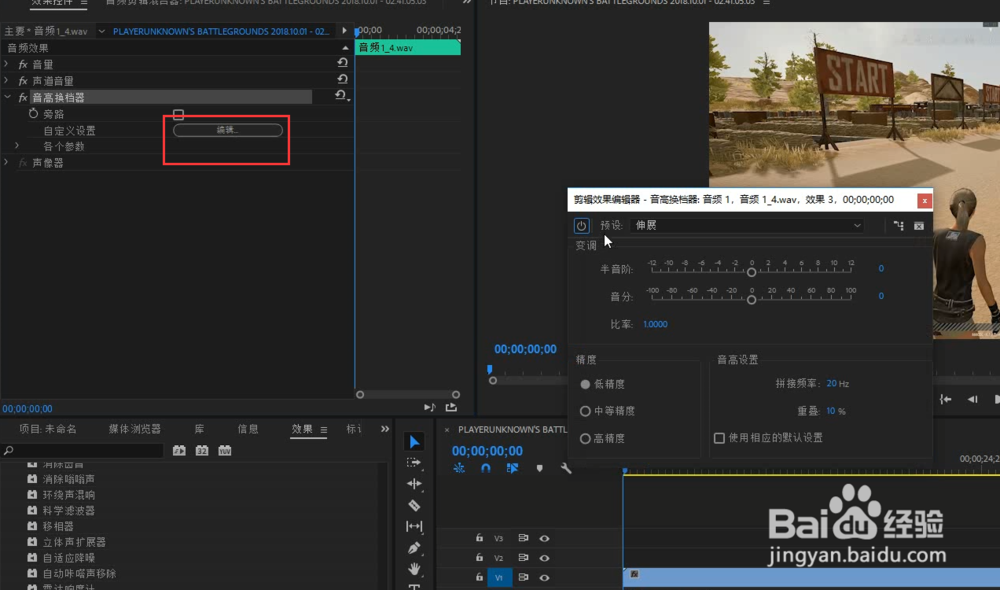The width and height of the screenshot is (1000, 590).
Task: Enable 使用相应的默认设置 checkbox
Action: 719,438
